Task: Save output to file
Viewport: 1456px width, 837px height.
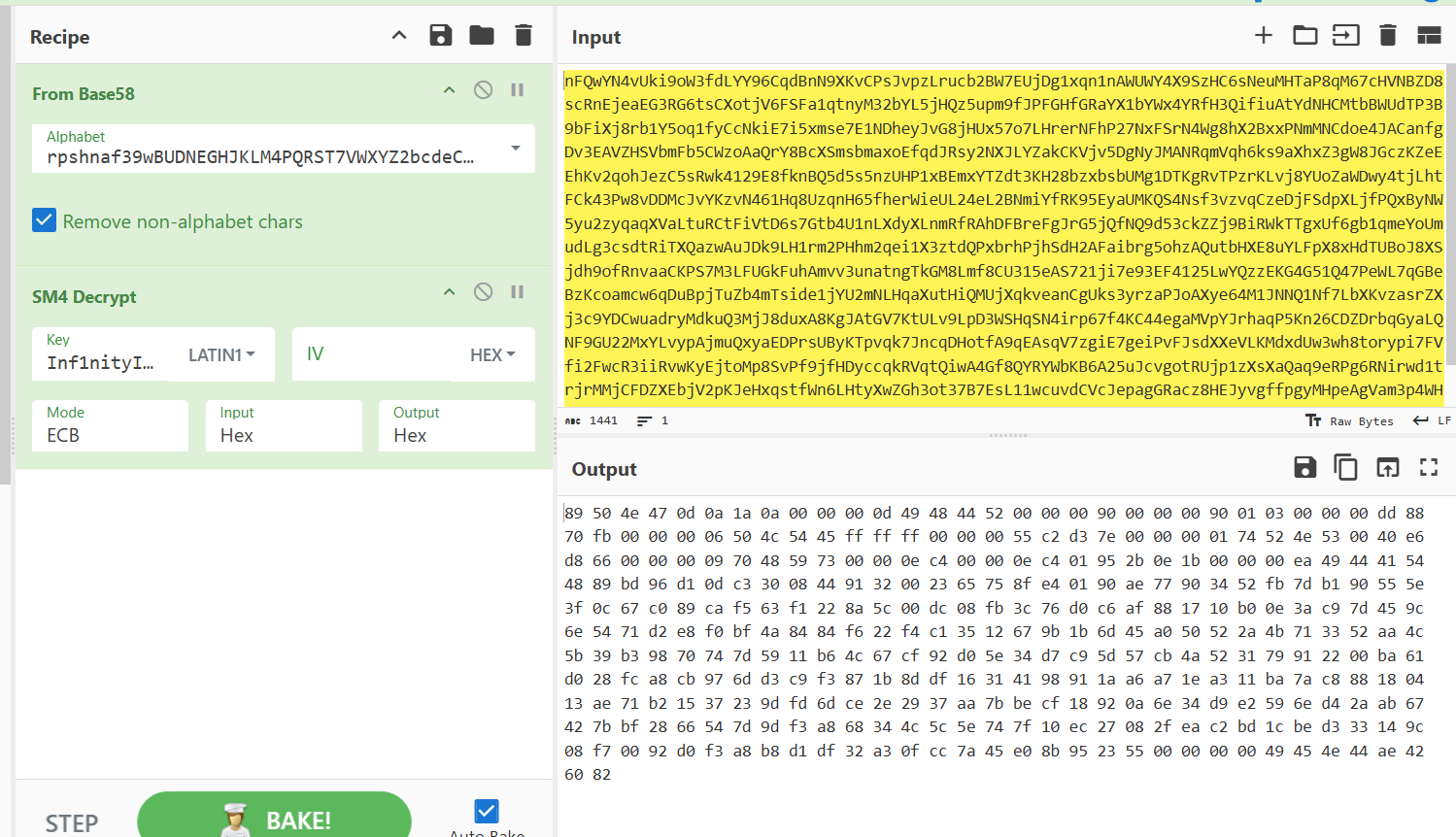Action: click(1305, 468)
